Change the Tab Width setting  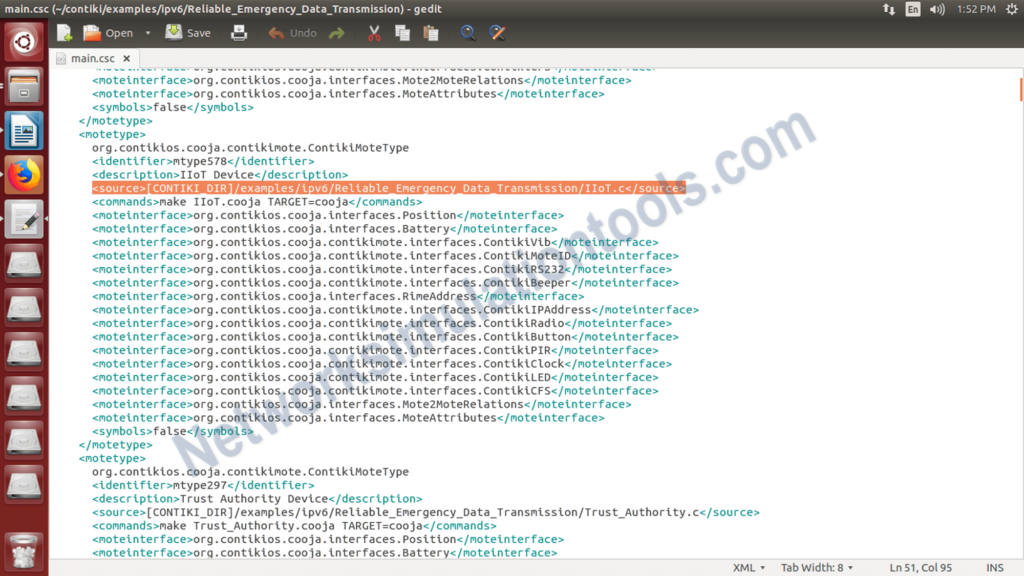point(816,567)
